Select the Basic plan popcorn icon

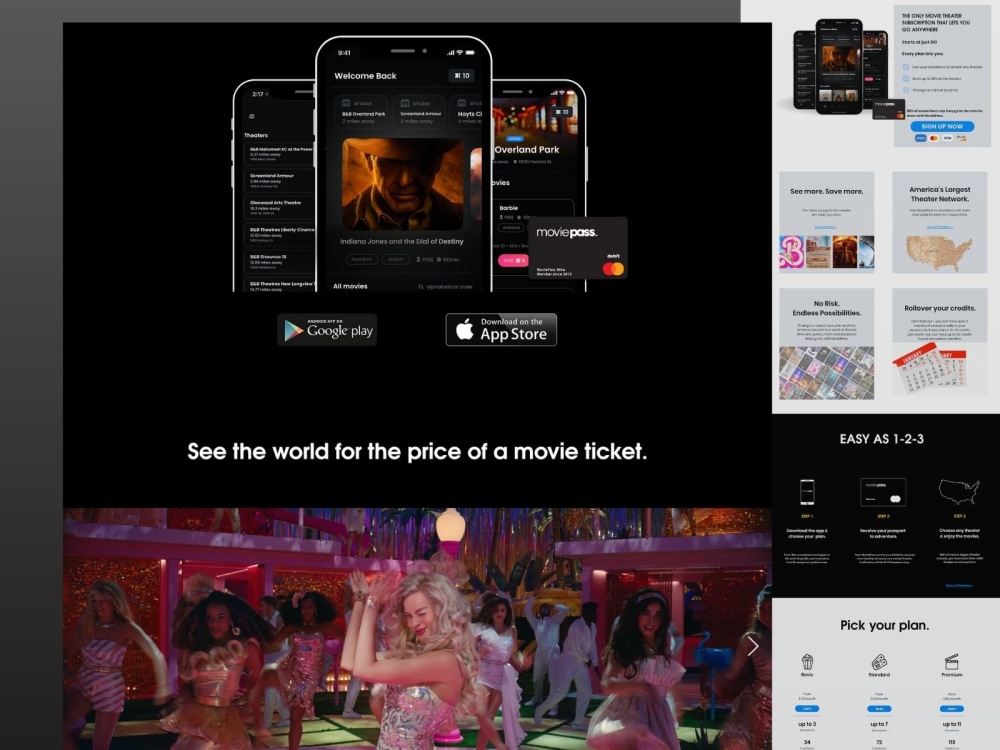807,663
